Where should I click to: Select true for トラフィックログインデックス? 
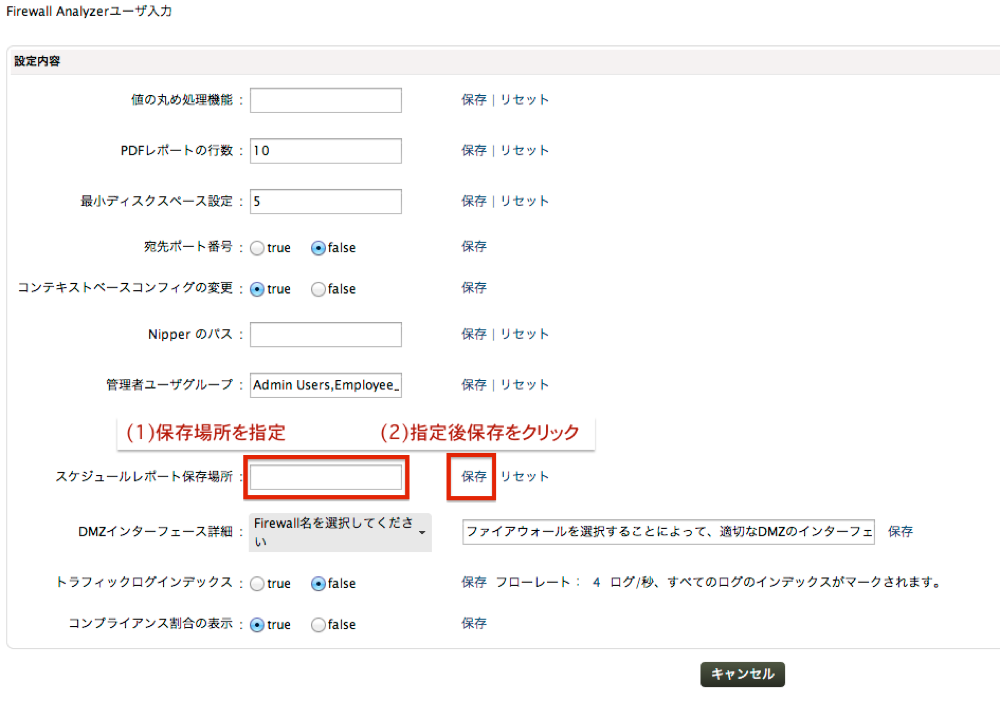point(257,583)
